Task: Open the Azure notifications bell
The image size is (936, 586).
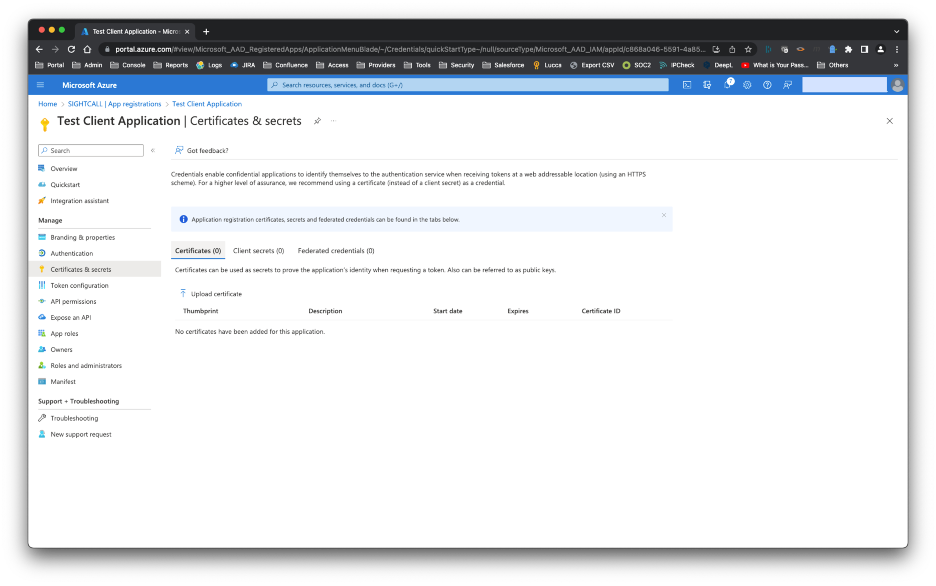Action: 728,84
